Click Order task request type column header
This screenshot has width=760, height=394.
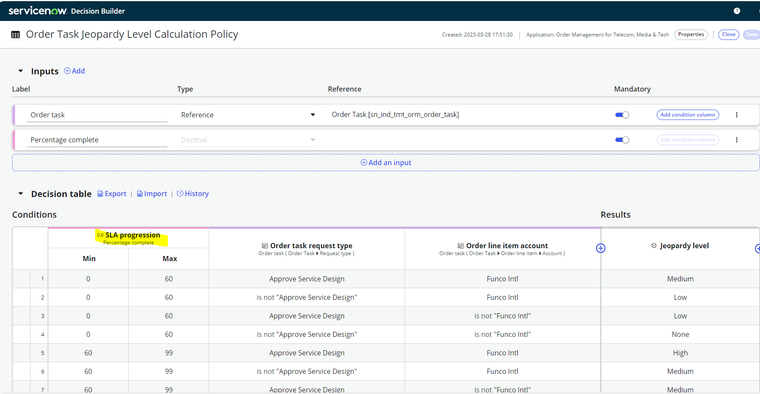tap(307, 249)
